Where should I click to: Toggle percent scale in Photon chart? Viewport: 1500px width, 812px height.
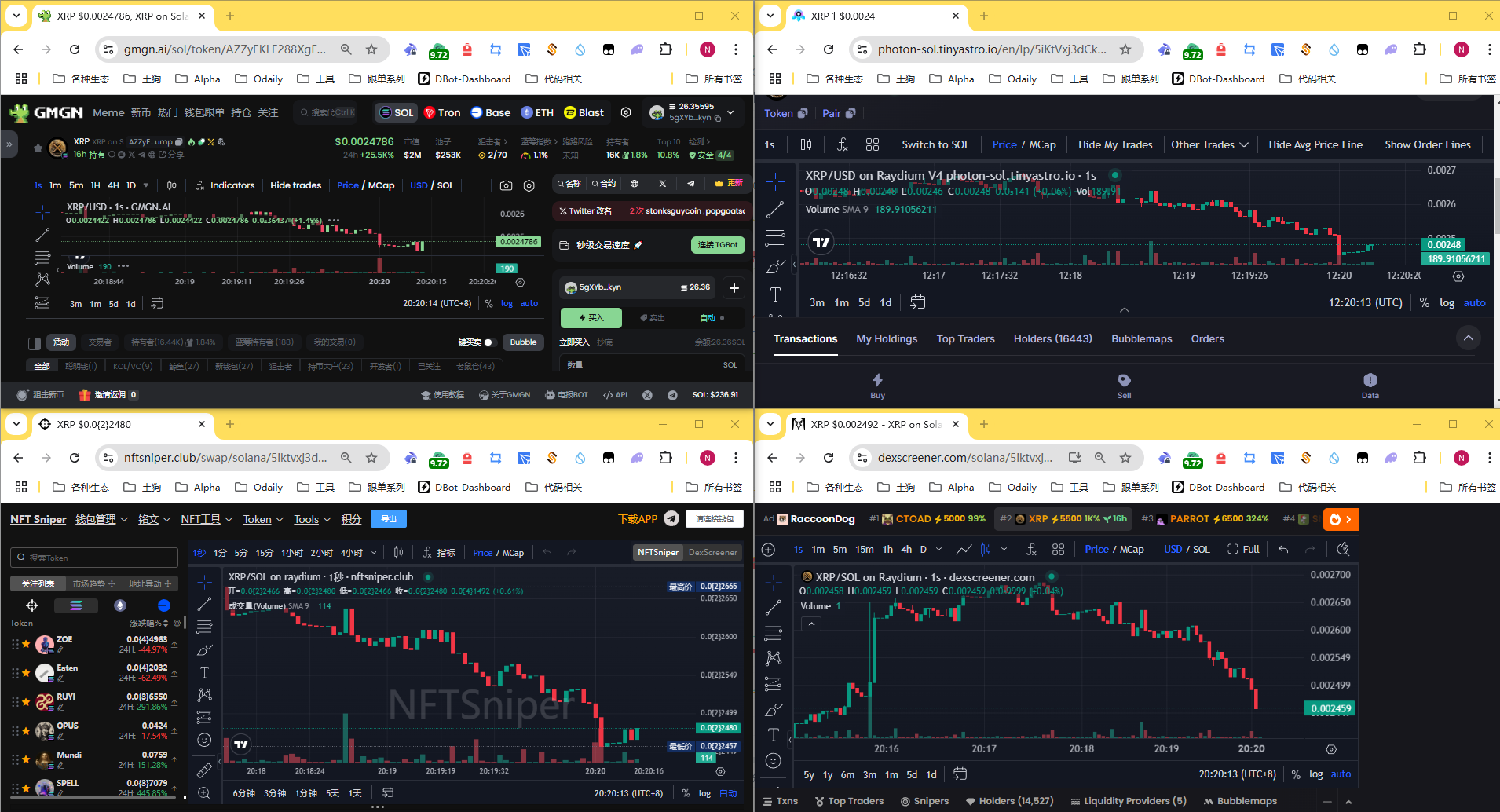[x=1424, y=302]
